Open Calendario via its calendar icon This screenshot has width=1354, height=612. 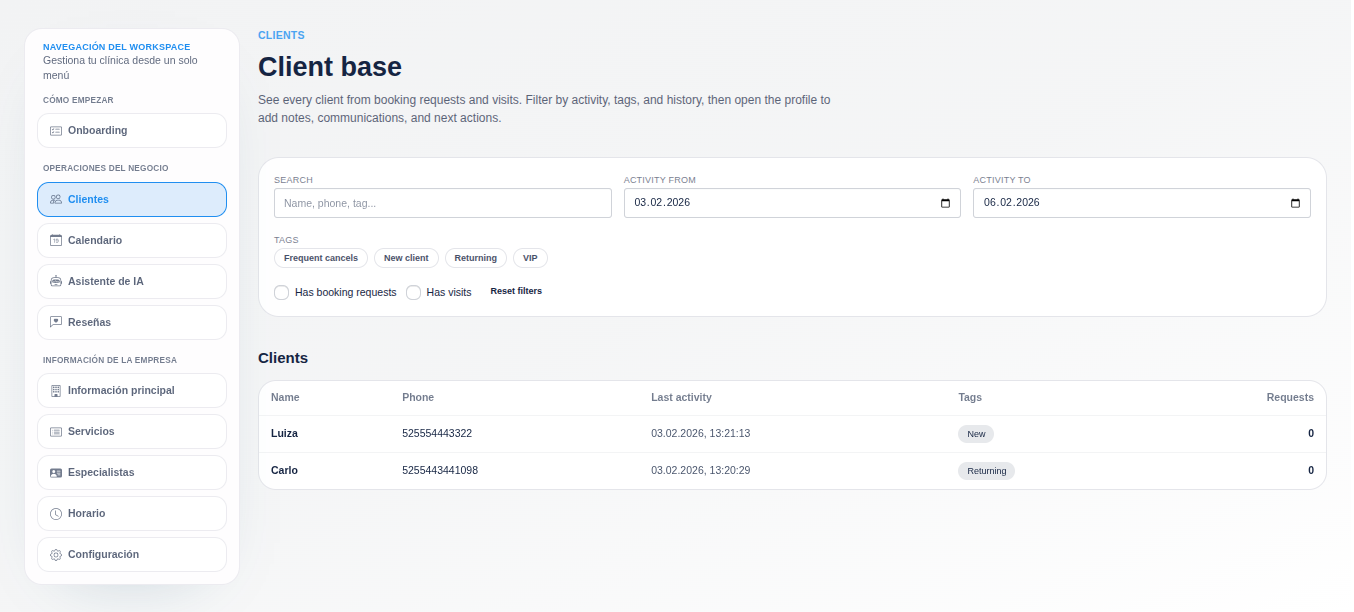(x=56, y=241)
